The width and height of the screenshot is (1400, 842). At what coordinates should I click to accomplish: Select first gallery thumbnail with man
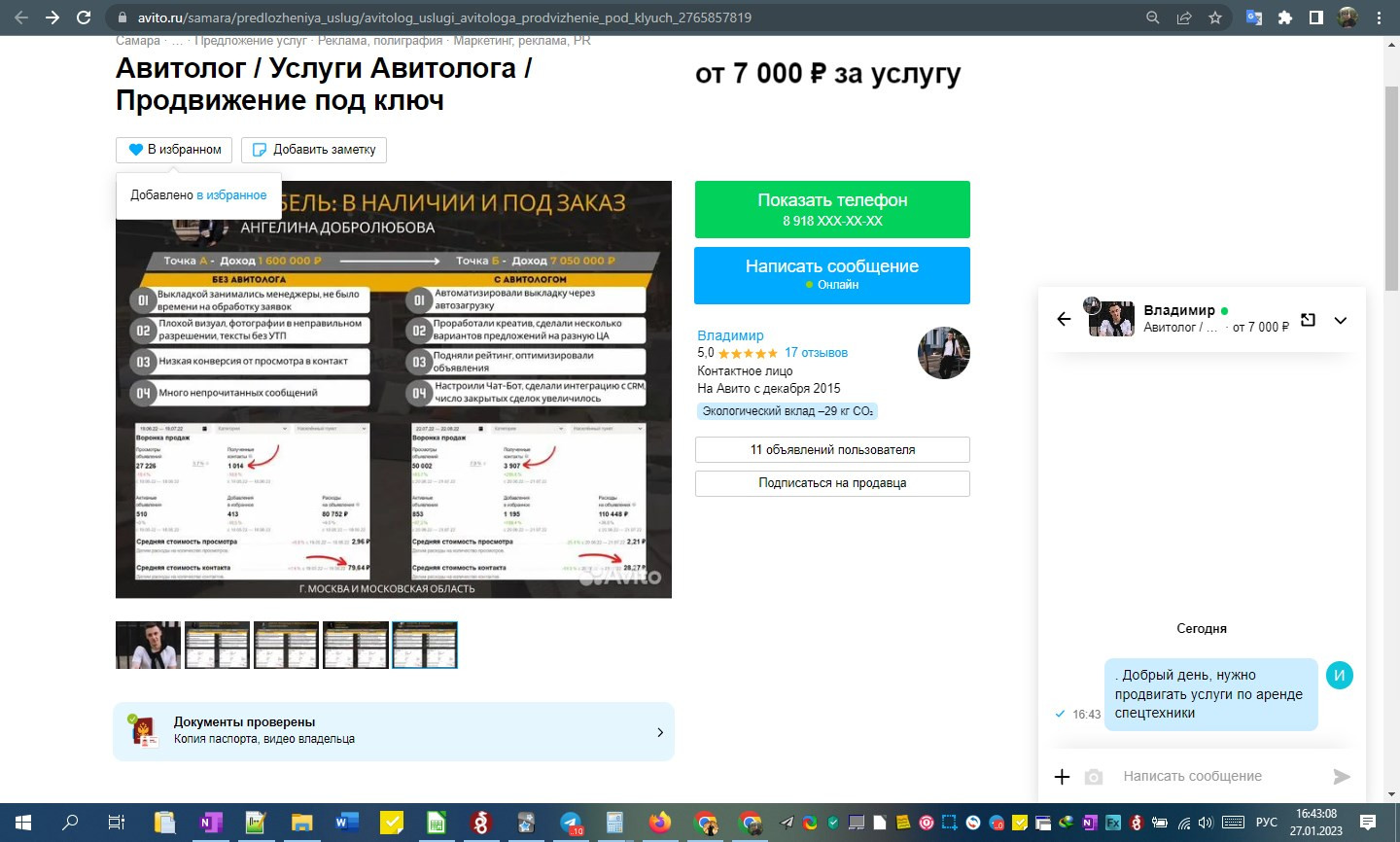pyautogui.click(x=148, y=646)
